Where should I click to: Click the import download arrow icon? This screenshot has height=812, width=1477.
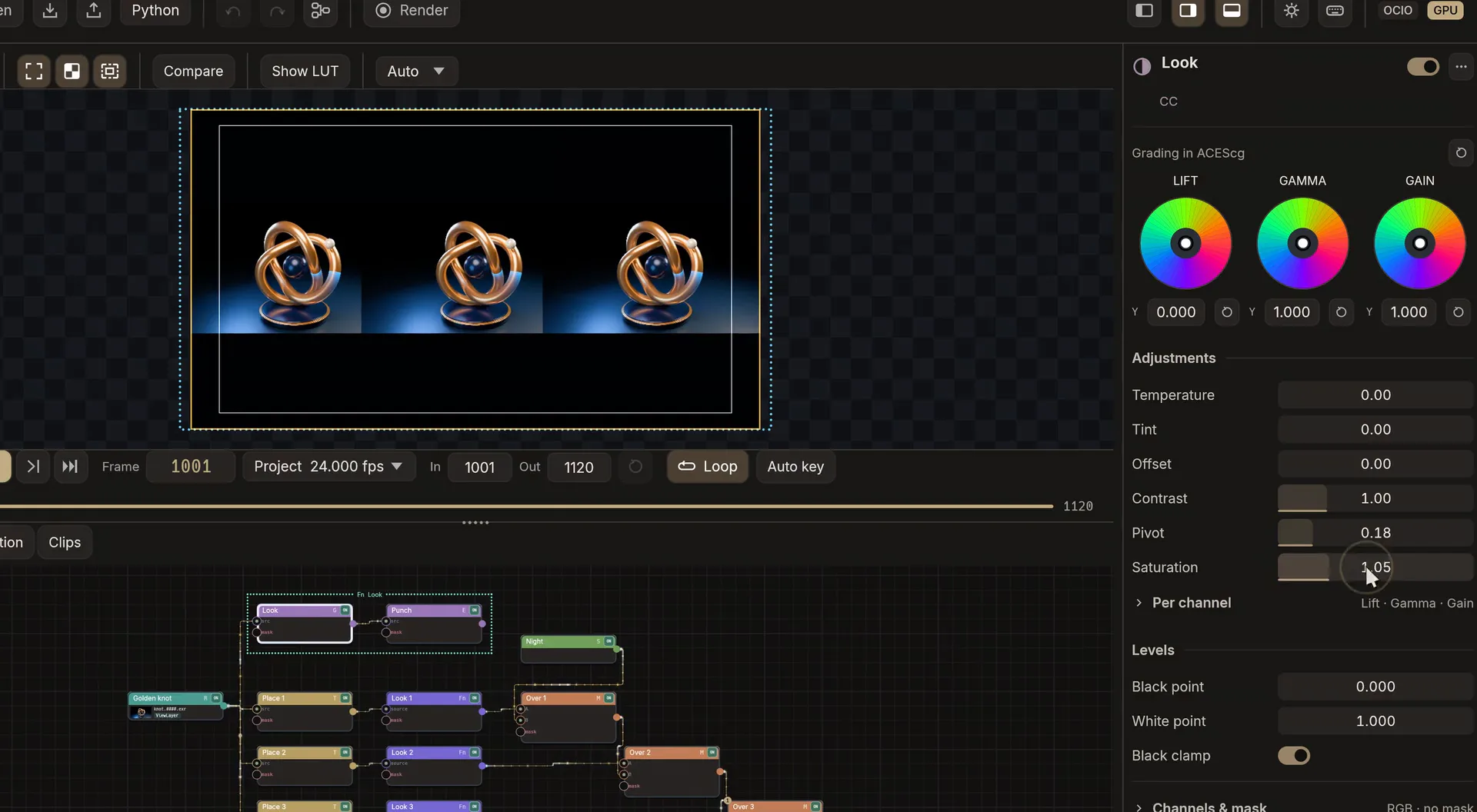[x=50, y=11]
